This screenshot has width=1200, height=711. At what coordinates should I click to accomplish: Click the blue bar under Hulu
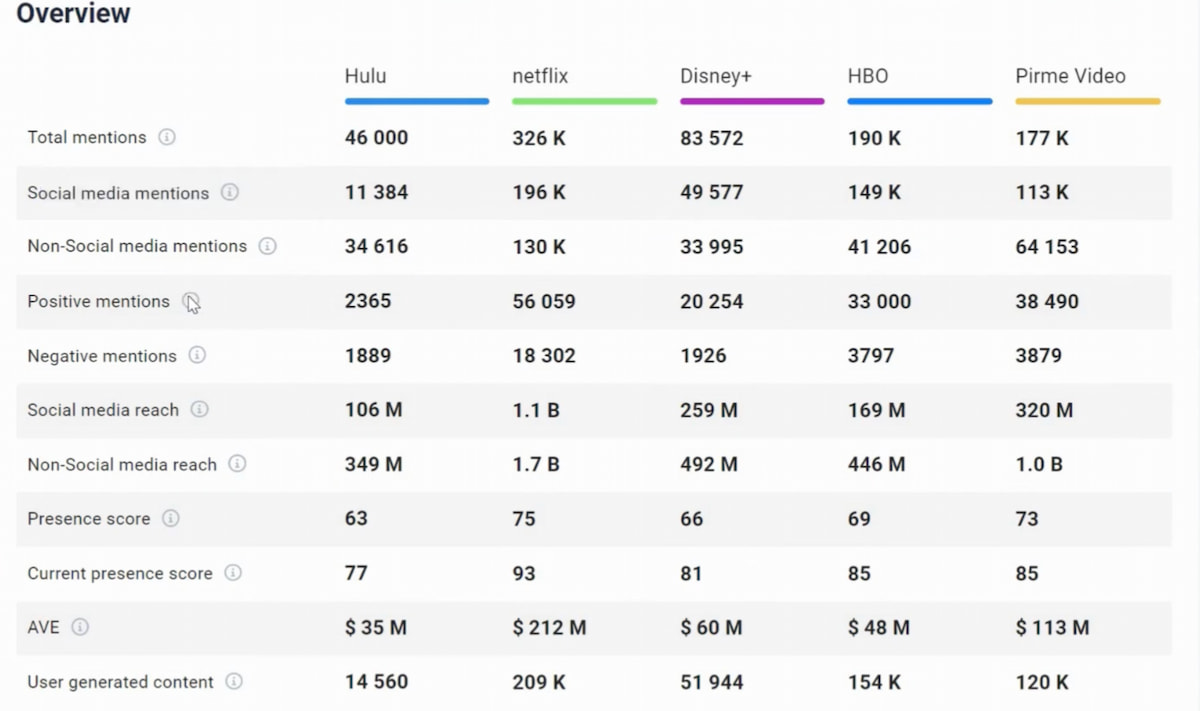[x=417, y=101]
